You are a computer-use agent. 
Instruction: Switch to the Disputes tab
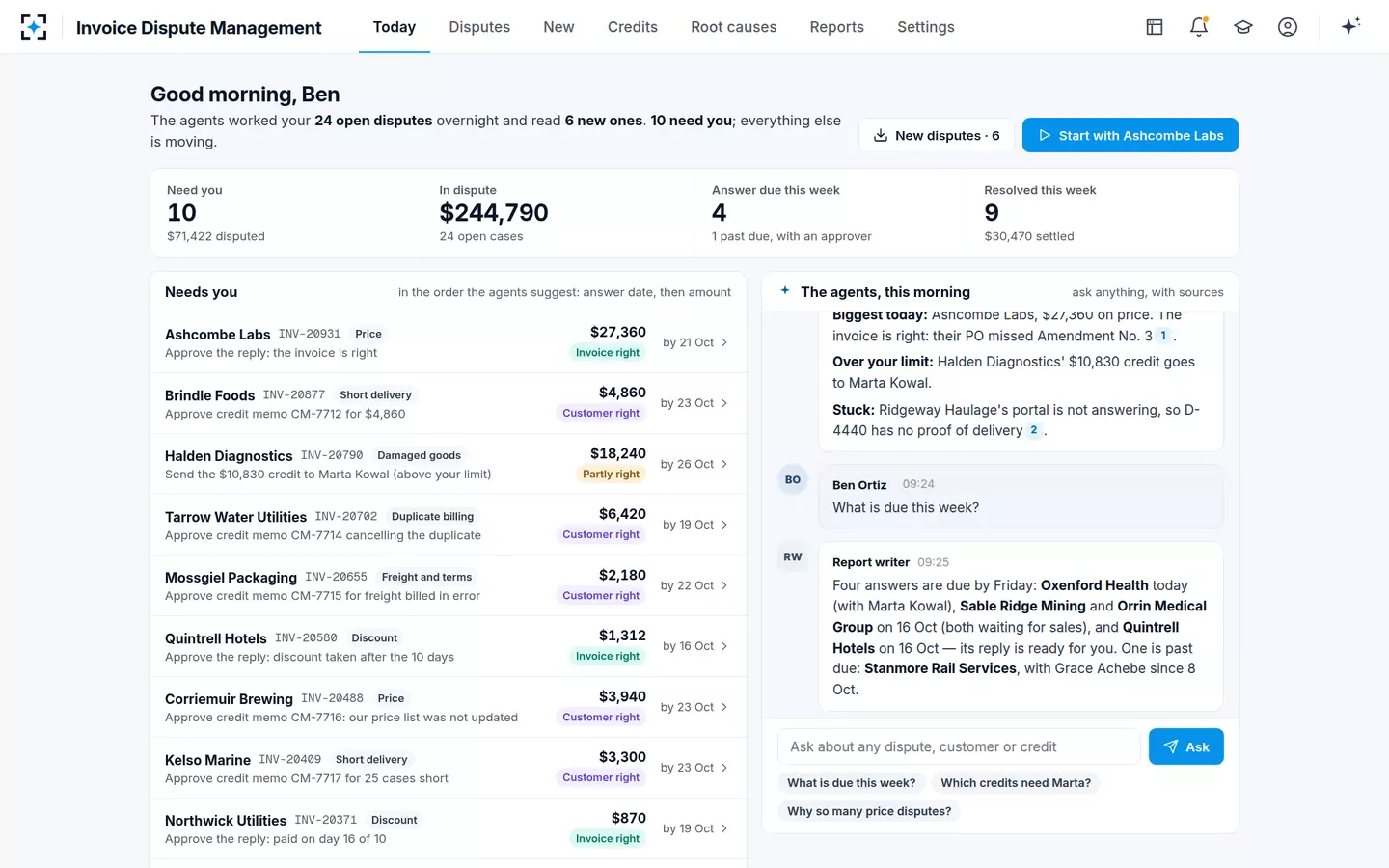tap(479, 27)
